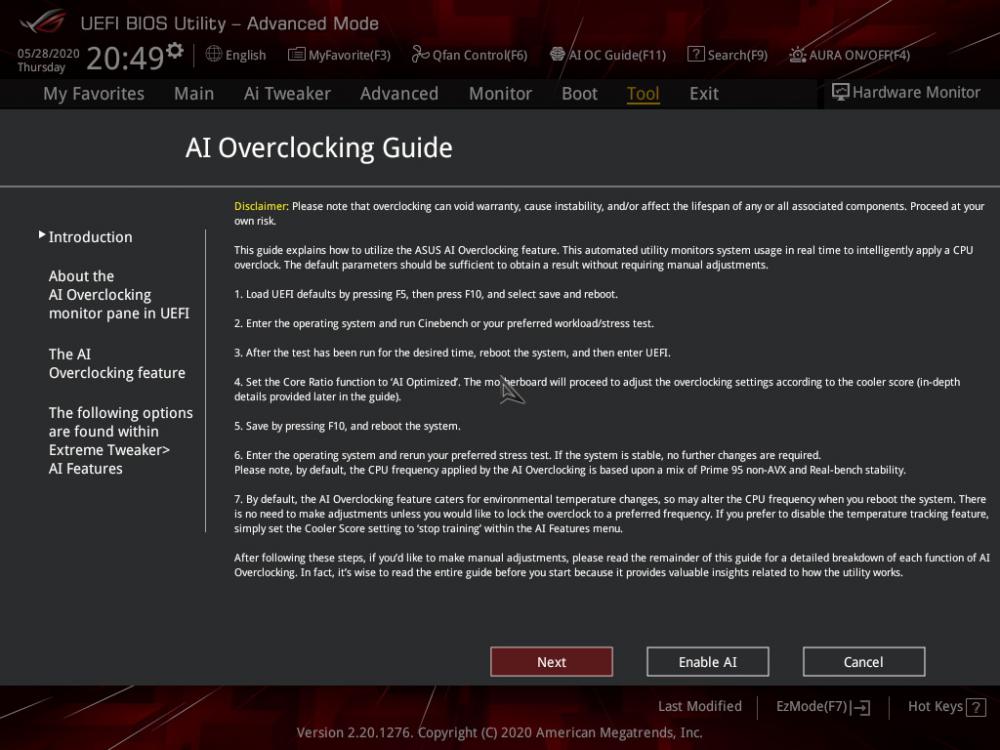Select Introduction section in guide sidebar
This screenshot has height=750, width=1000.
pyautogui.click(x=91, y=237)
